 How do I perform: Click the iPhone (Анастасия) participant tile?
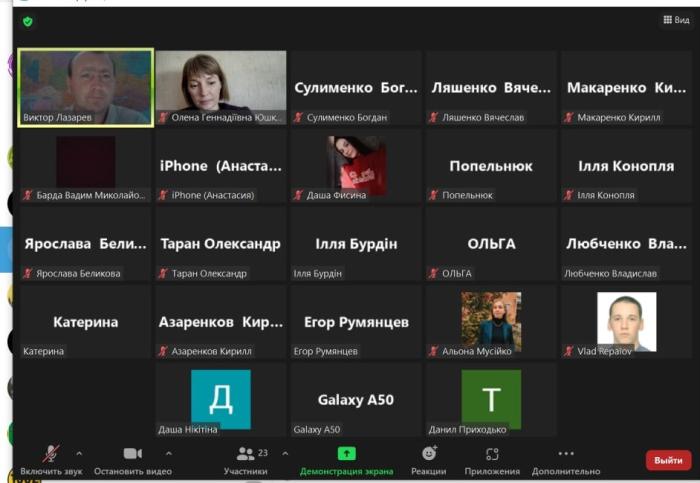click(220, 166)
